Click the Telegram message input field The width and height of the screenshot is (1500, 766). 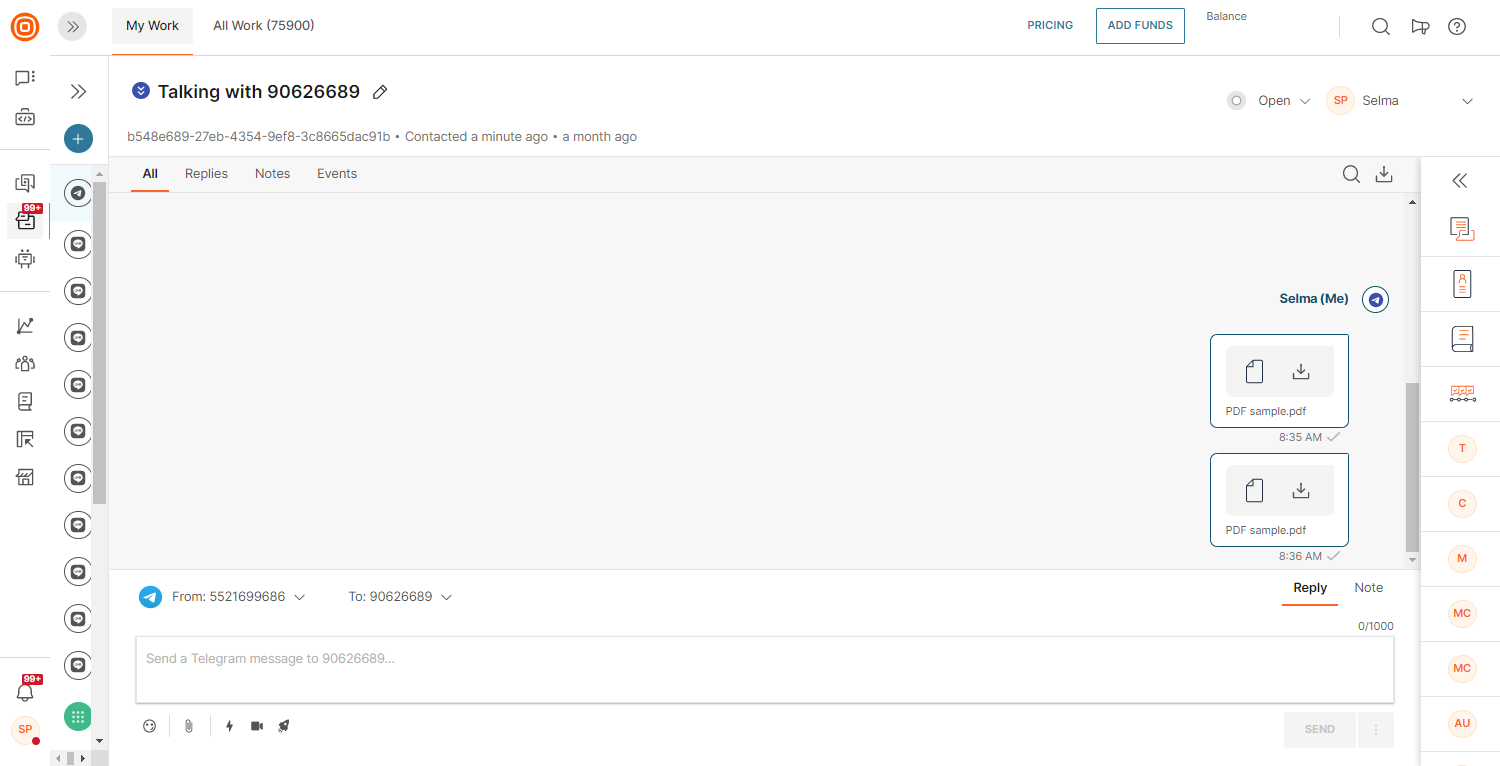764,669
